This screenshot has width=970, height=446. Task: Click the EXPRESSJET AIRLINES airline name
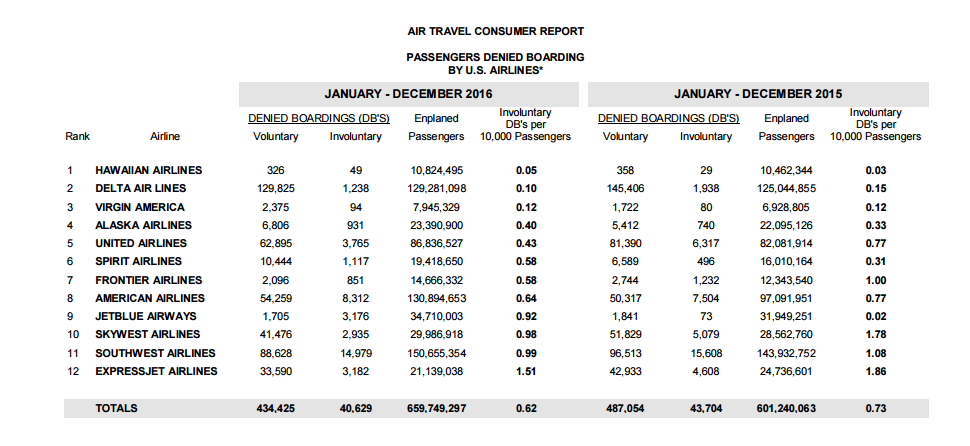pos(156,371)
